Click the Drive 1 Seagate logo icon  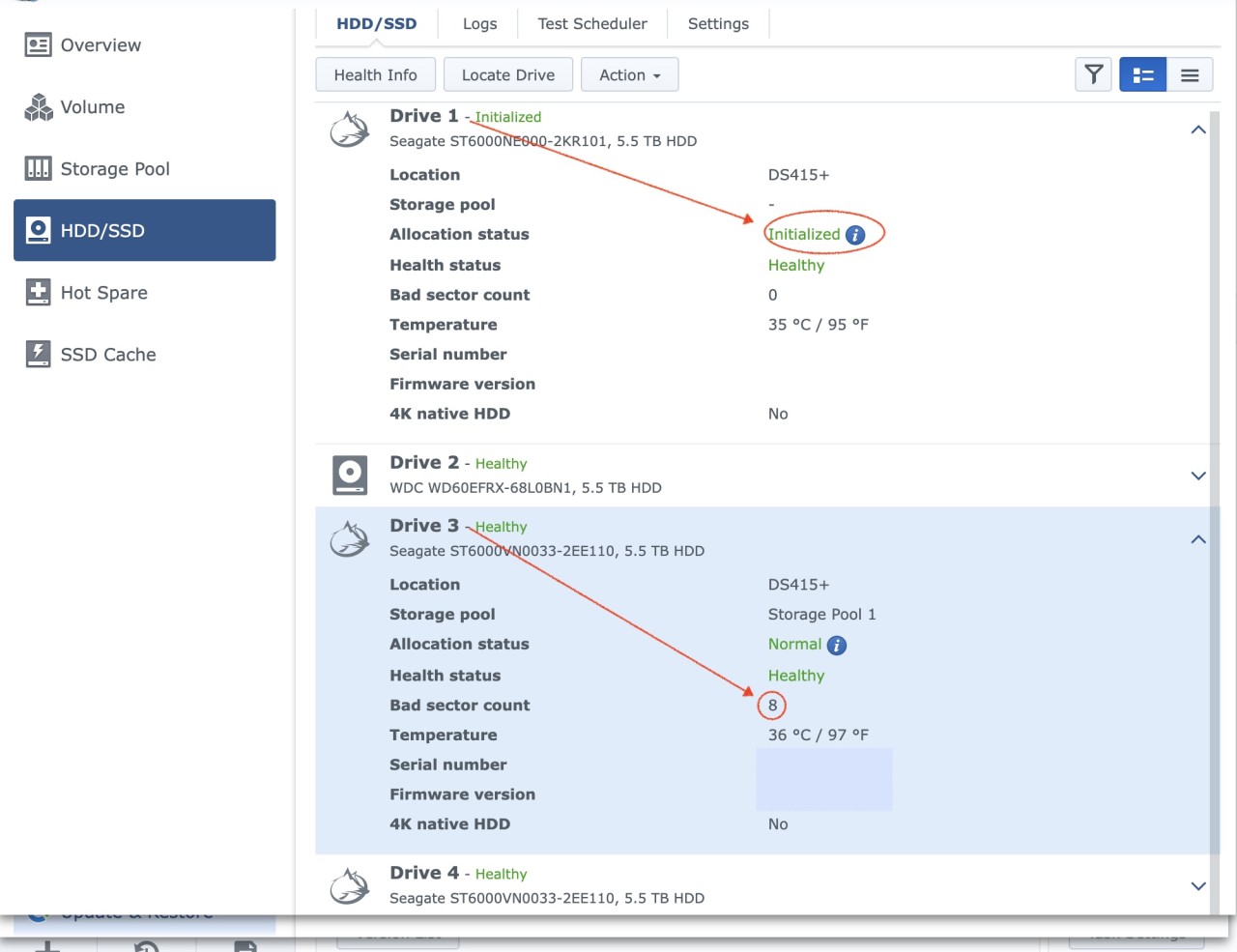350,130
